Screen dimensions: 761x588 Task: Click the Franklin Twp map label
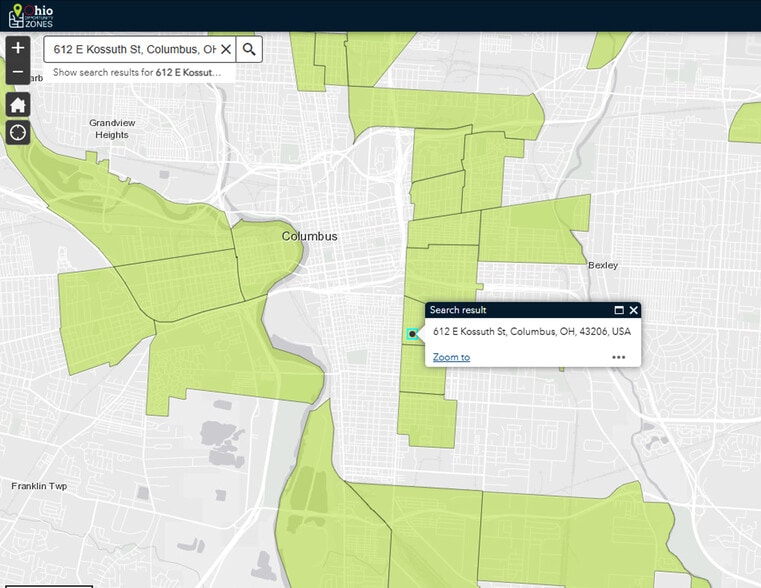point(39,486)
